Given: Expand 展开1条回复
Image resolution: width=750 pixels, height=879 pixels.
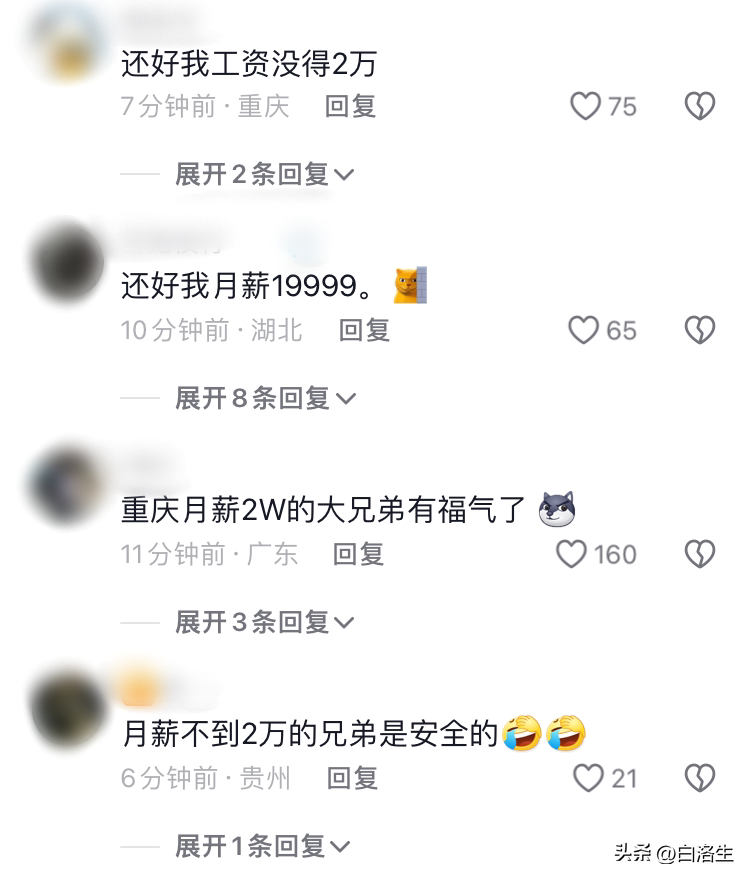Looking at the screenshot, I should (263, 846).
